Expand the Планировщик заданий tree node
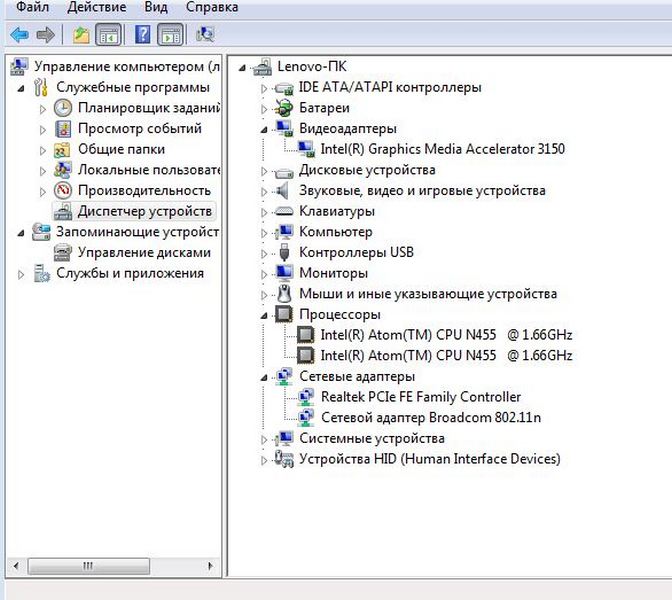 [43, 108]
